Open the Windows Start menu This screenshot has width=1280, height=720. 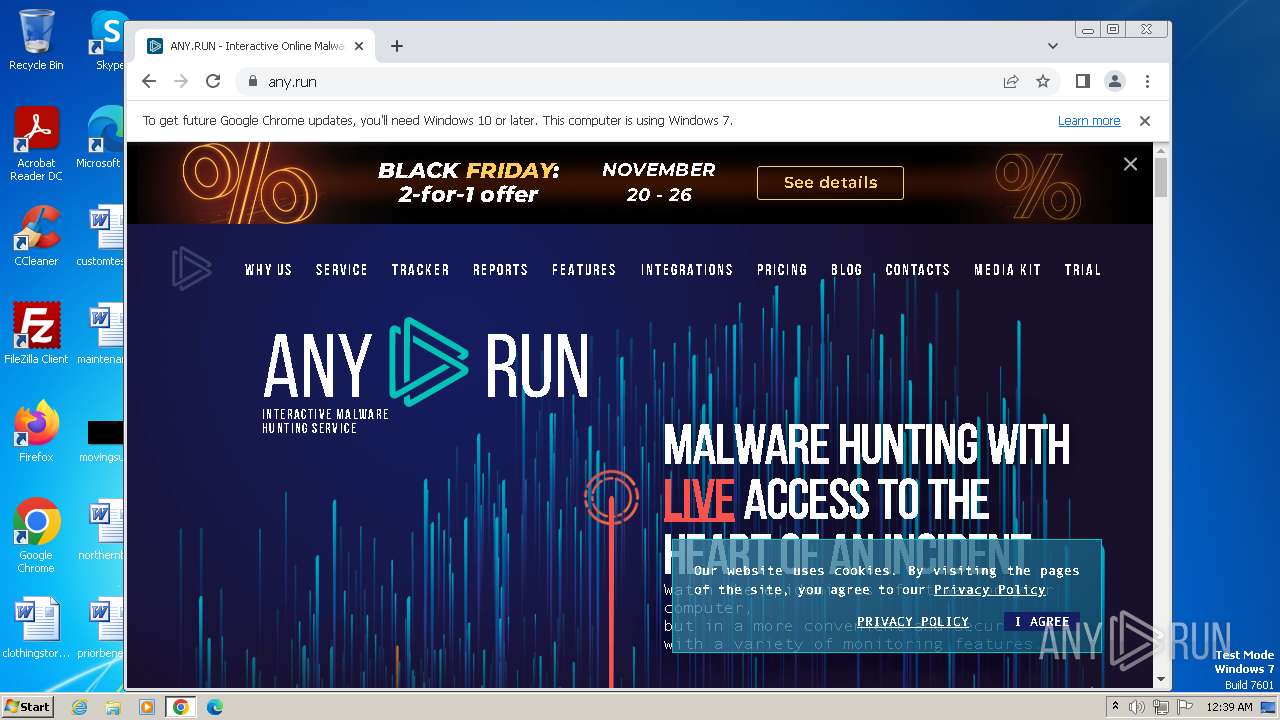[27, 707]
